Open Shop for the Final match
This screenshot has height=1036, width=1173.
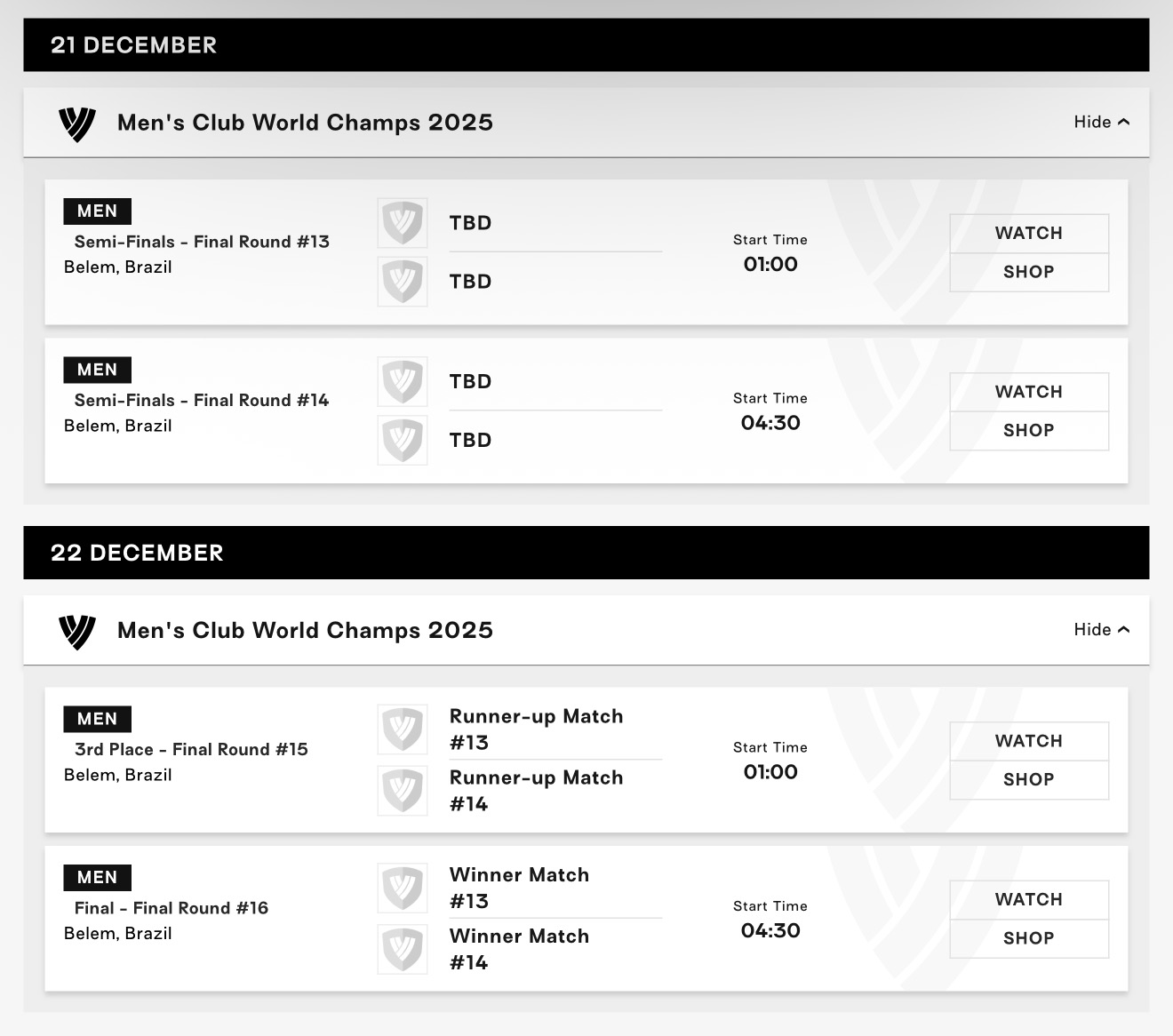tap(1028, 938)
